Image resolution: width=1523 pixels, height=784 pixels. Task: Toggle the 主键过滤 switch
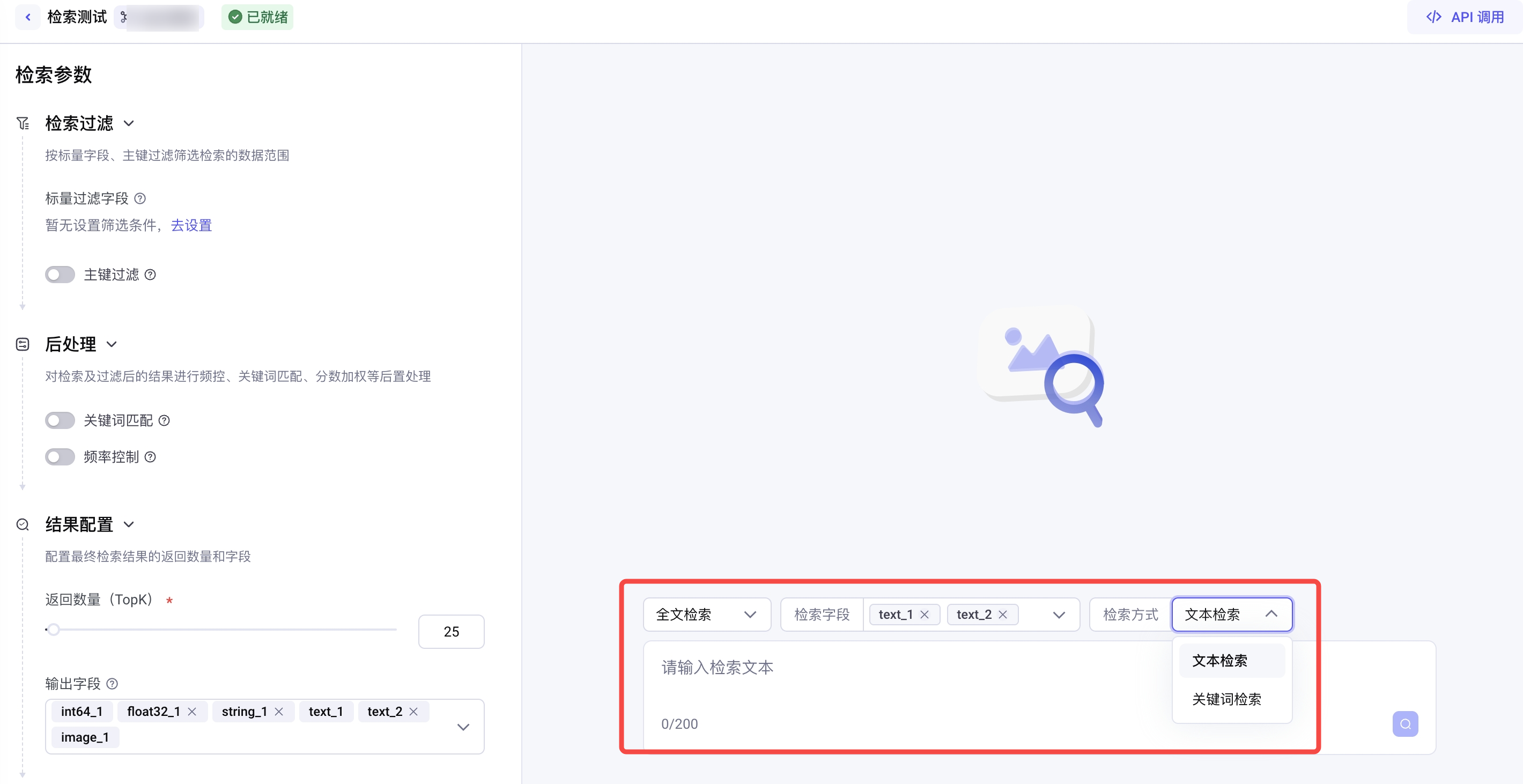(x=60, y=275)
